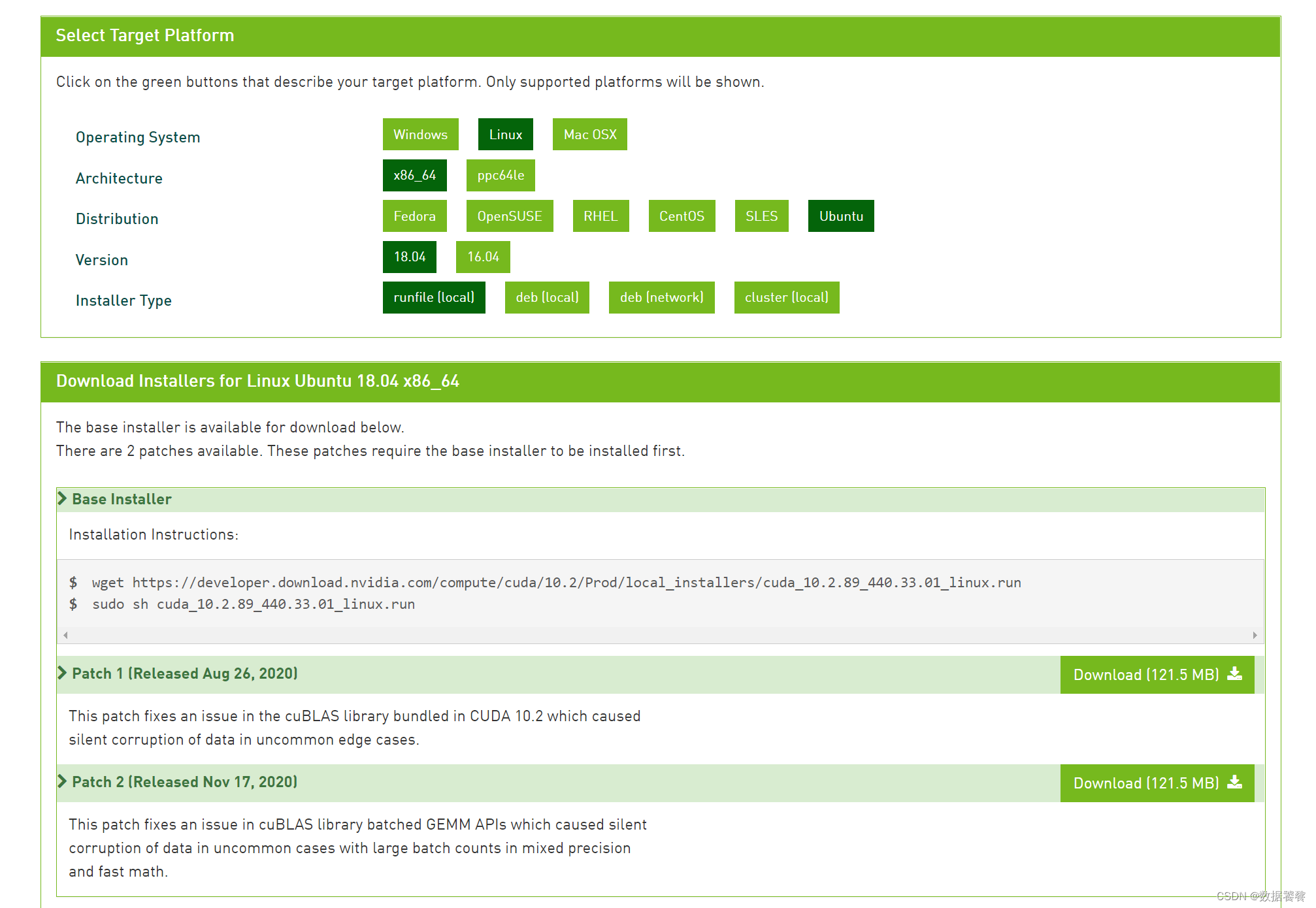Click download arrow icon for Patch 1
1316x908 pixels.
coord(1234,673)
